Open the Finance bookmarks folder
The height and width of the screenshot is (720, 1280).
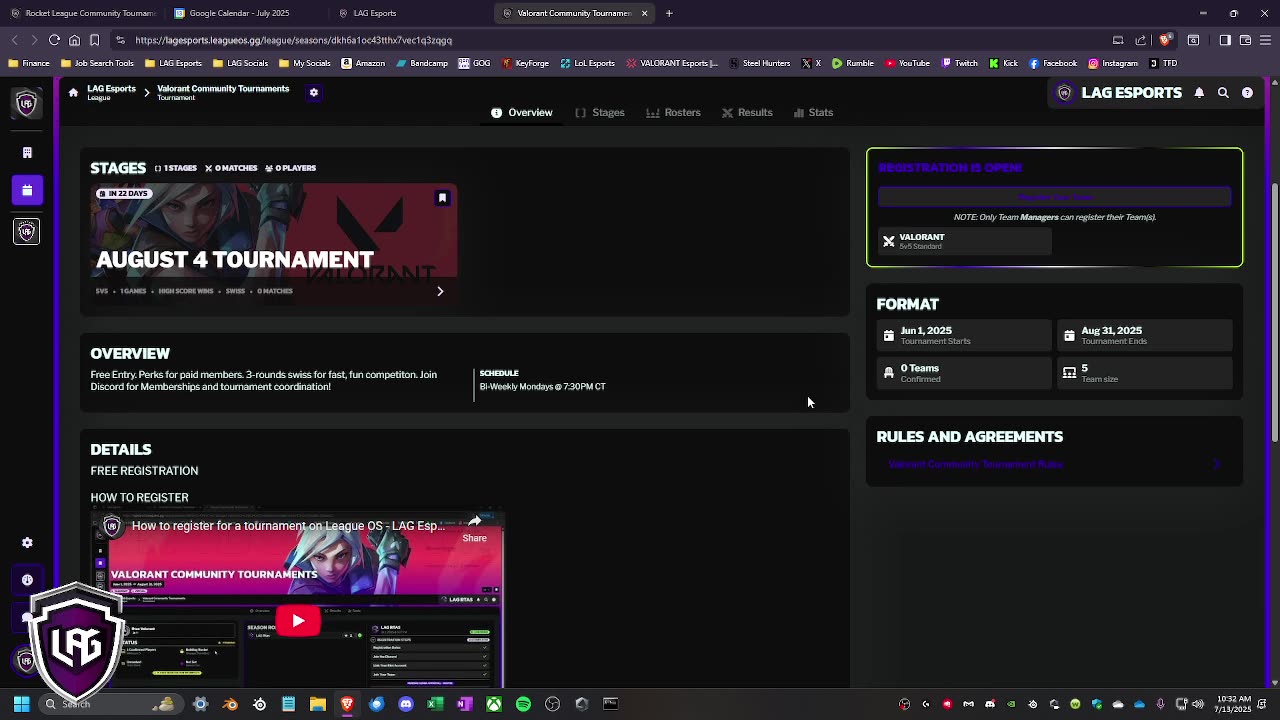[x=29, y=63]
